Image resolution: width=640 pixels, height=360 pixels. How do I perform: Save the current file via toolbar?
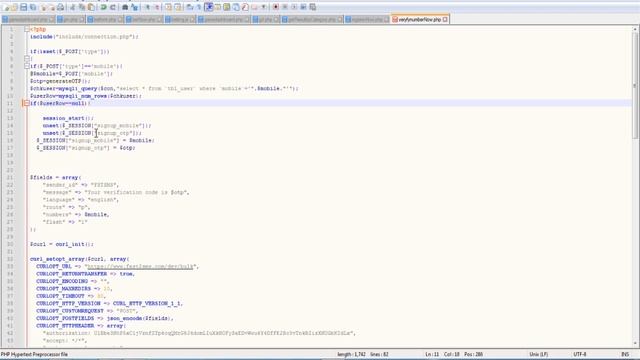(x=24, y=7)
